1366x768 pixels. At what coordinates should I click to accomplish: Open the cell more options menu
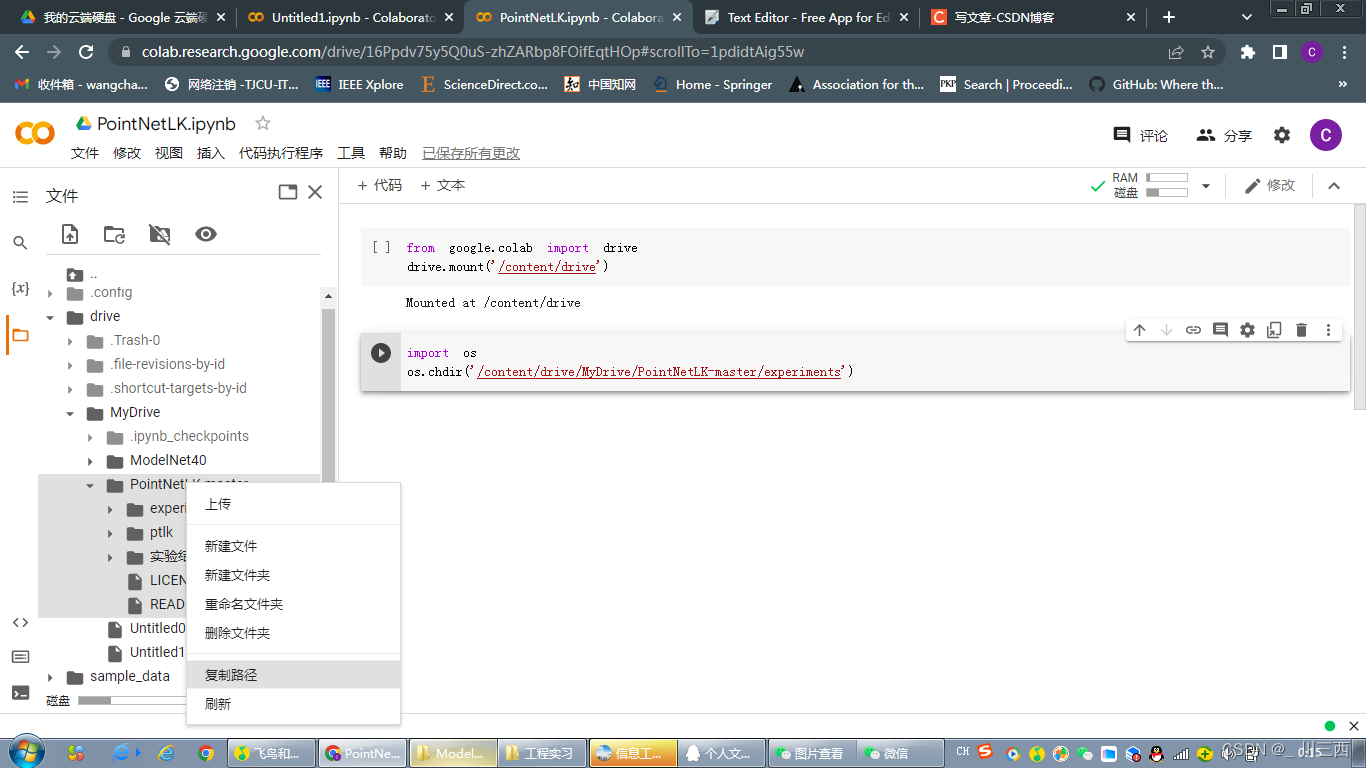point(1328,330)
